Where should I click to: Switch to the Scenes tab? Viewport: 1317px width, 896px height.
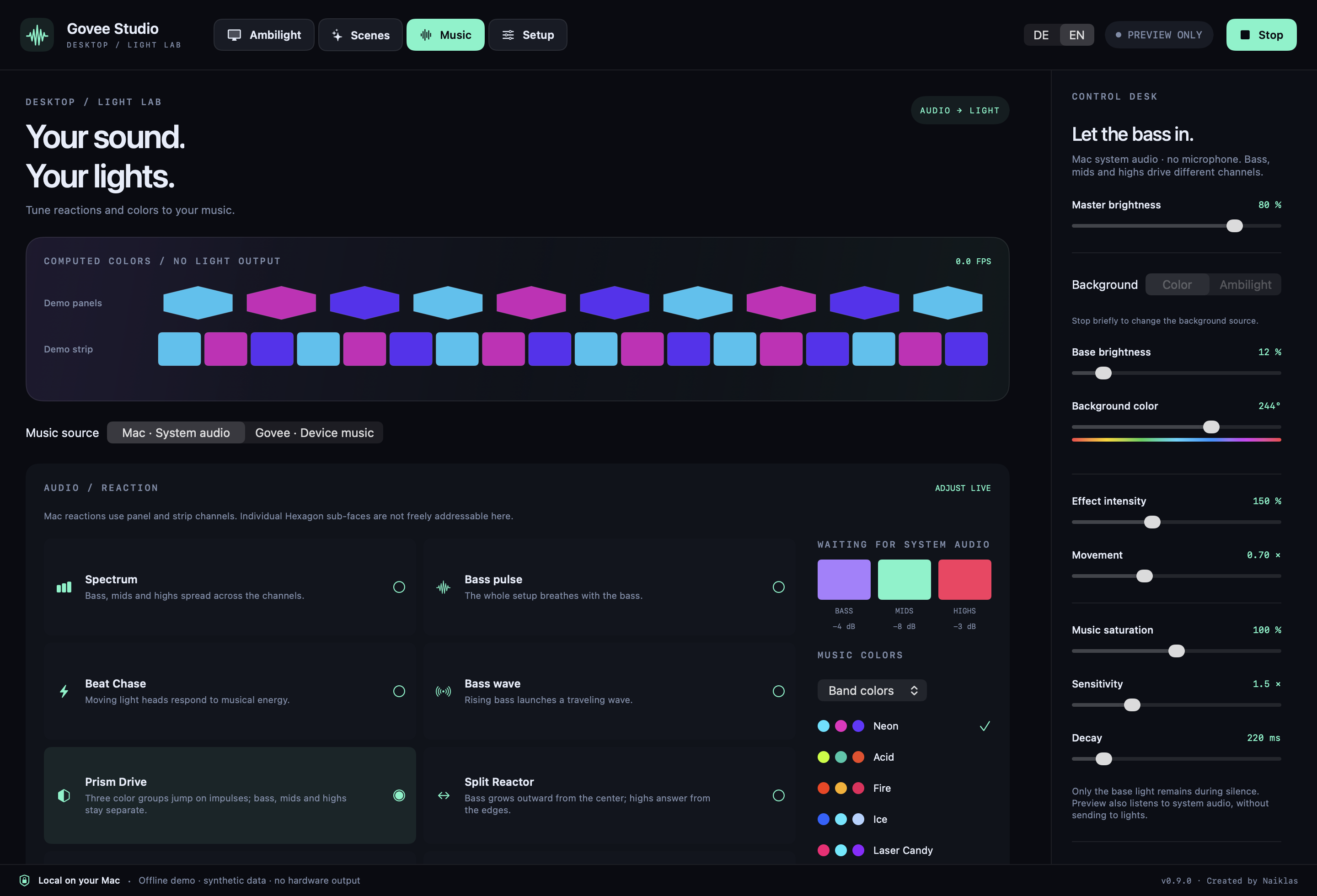(x=360, y=35)
